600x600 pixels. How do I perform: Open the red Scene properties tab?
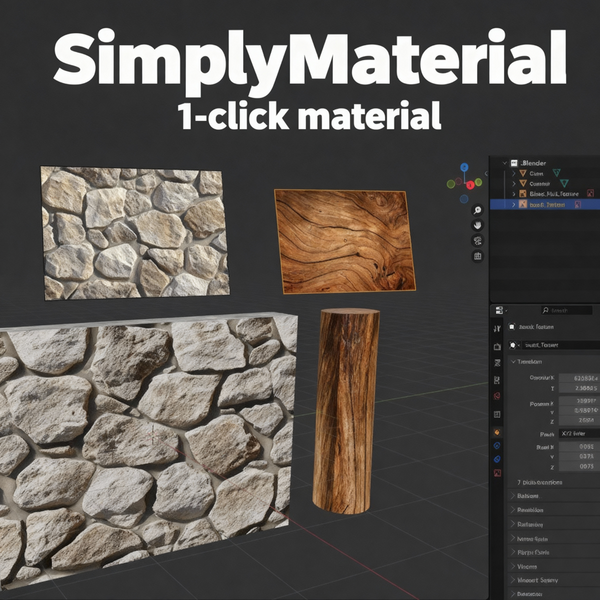pyautogui.click(x=497, y=396)
